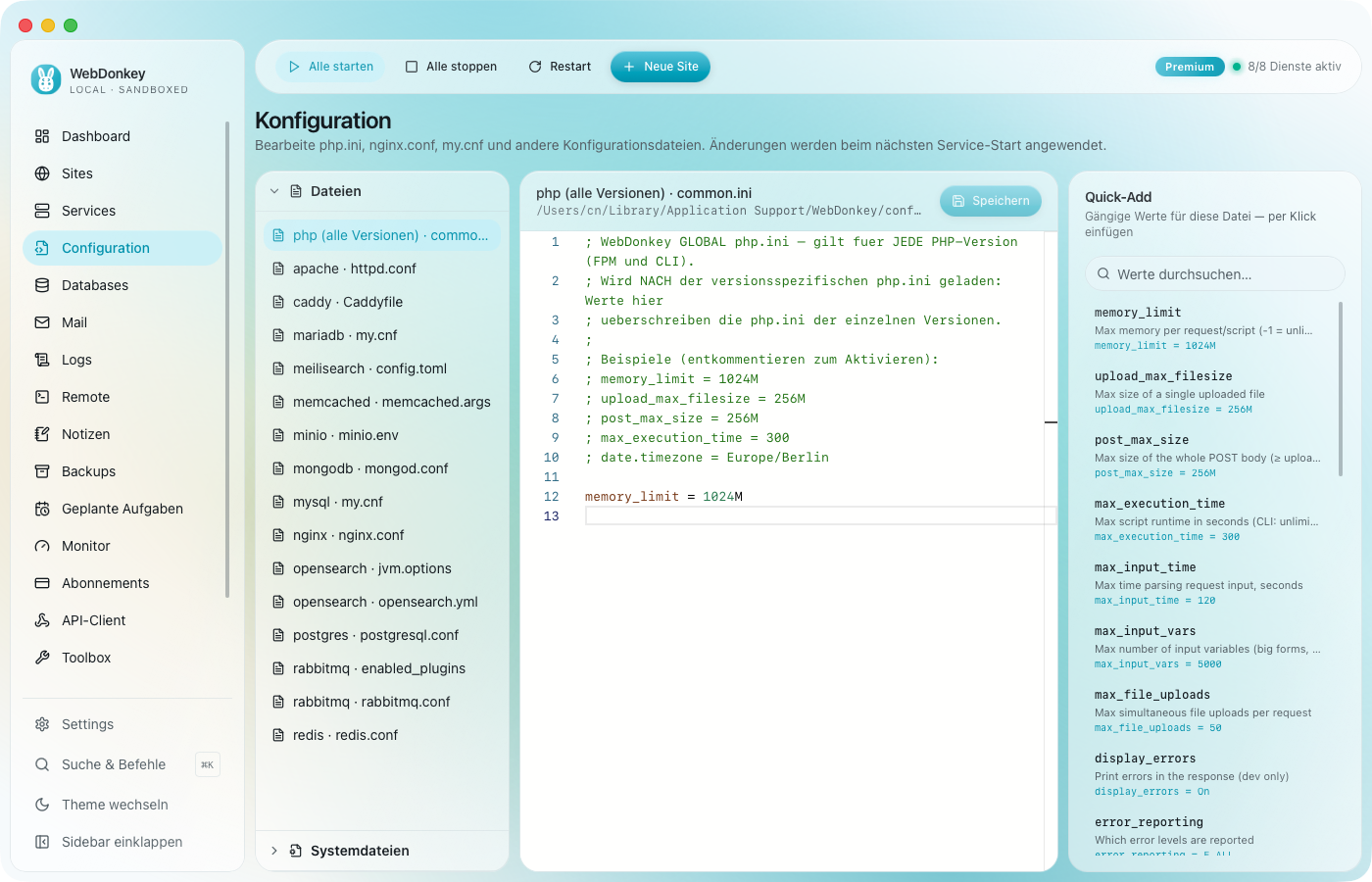Click the API-Client icon
The height and width of the screenshot is (882, 1372).
coord(42,620)
